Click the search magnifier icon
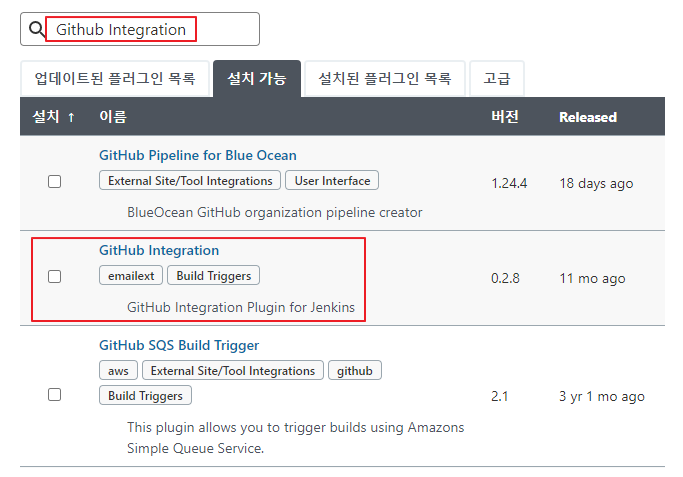 [37, 29]
